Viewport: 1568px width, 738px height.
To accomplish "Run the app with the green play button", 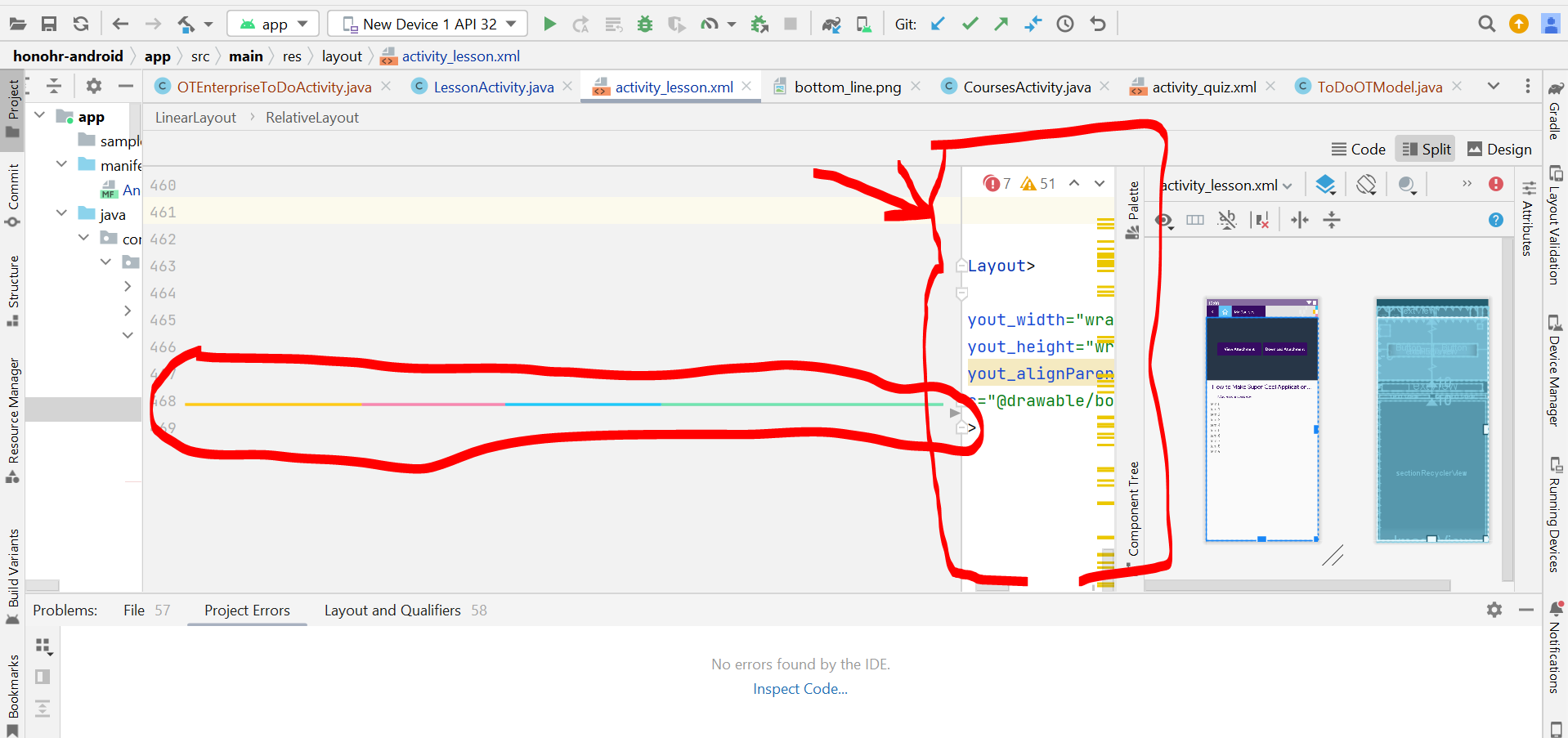I will [x=549, y=25].
